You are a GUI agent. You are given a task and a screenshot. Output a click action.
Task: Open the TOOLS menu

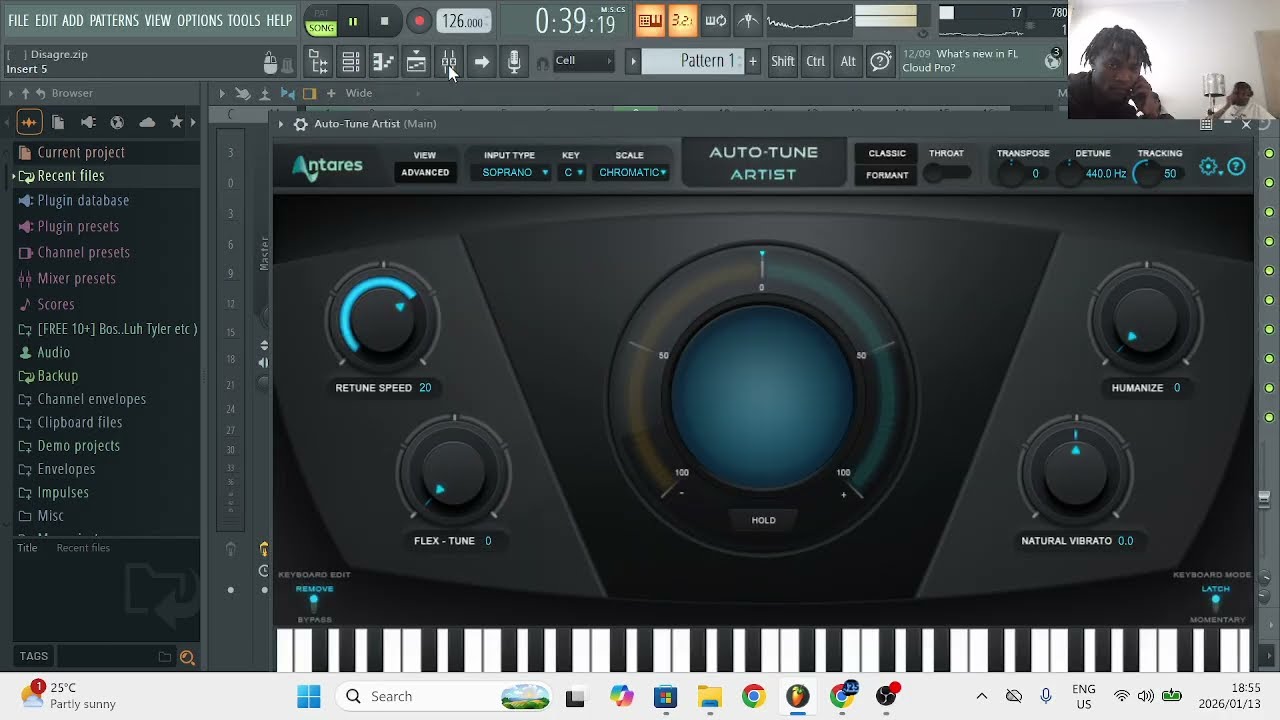point(244,20)
